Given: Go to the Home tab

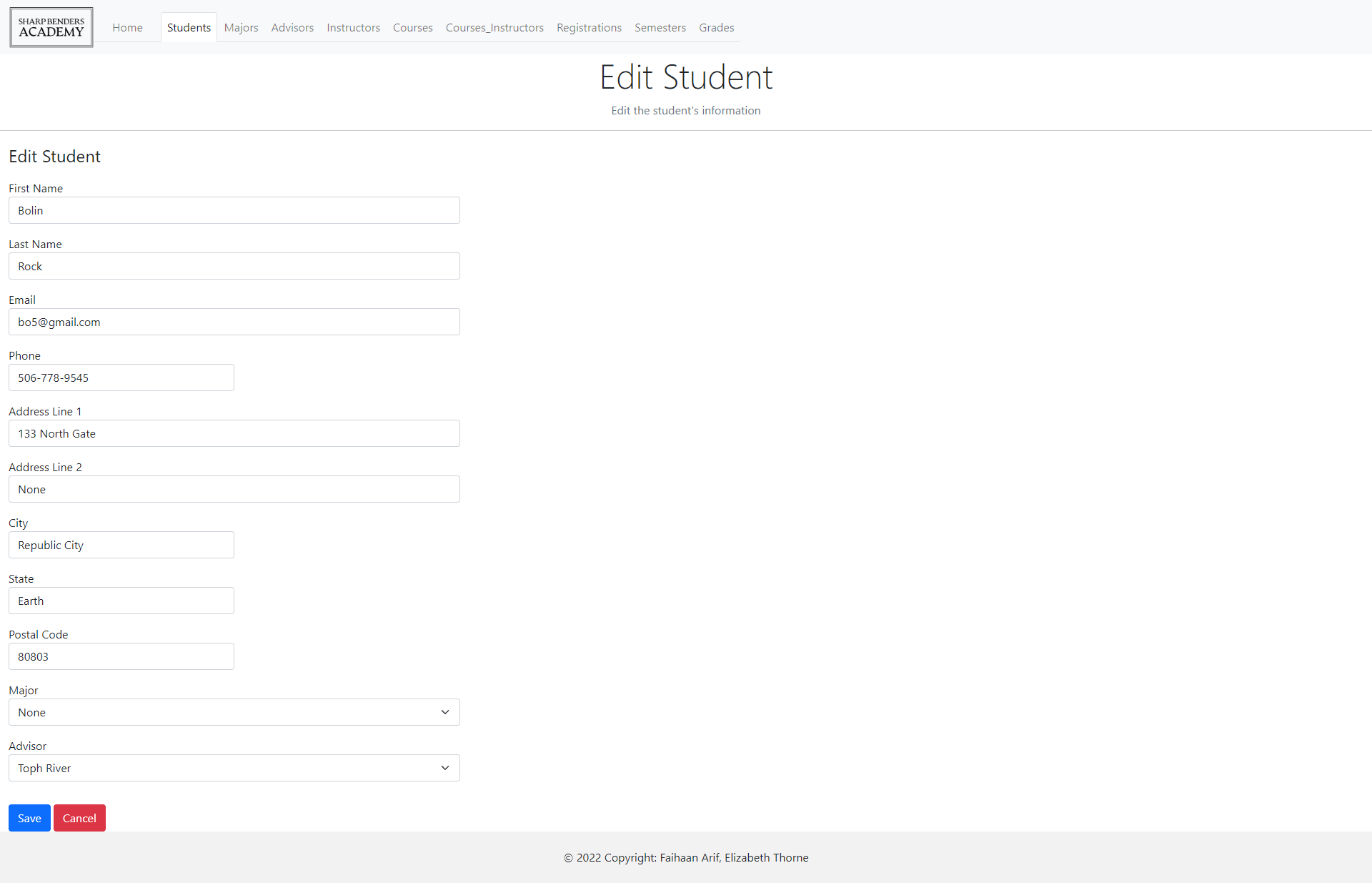Looking at the screenshot, I should tap(127, 27).
